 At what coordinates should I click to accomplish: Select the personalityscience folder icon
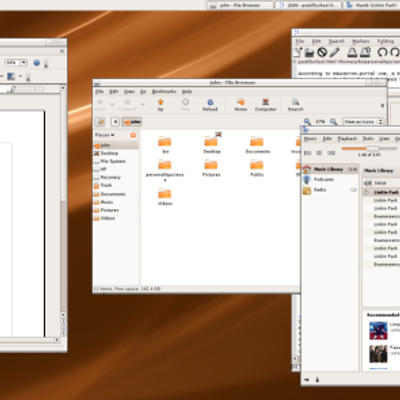click(165, 165)
